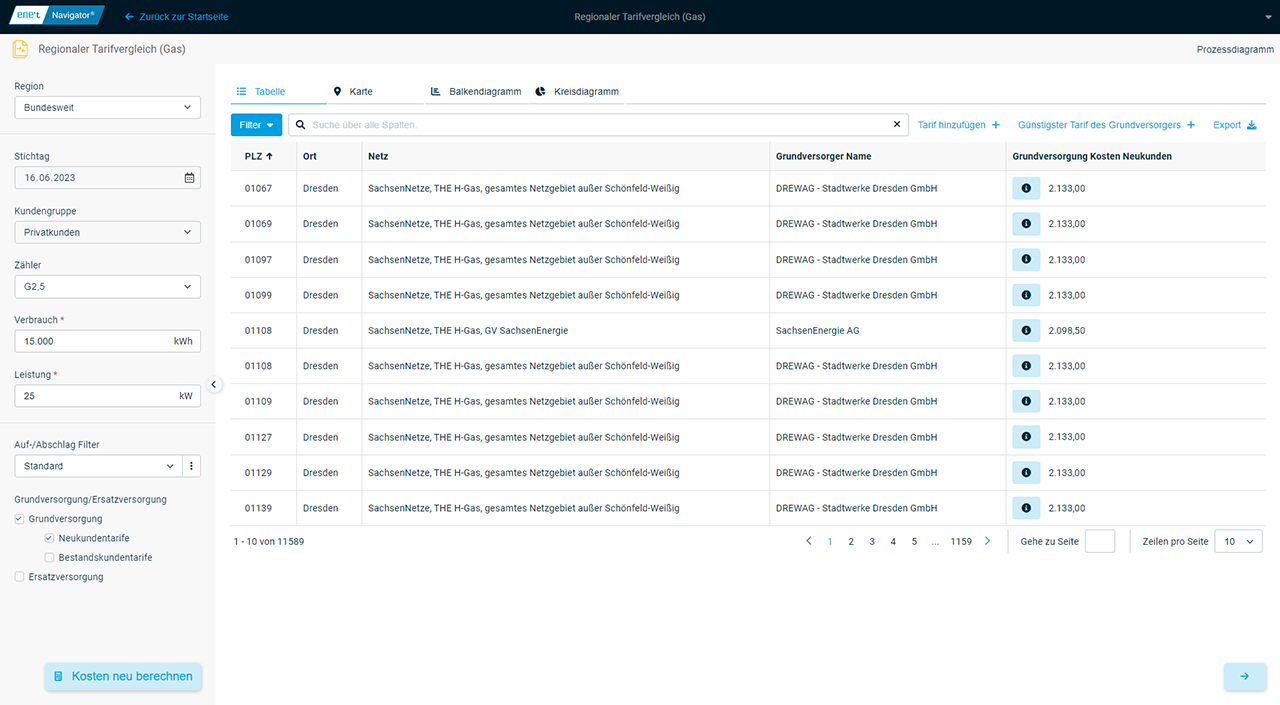Uncheck the Grundversorgung checkbox

click(20, 519)
